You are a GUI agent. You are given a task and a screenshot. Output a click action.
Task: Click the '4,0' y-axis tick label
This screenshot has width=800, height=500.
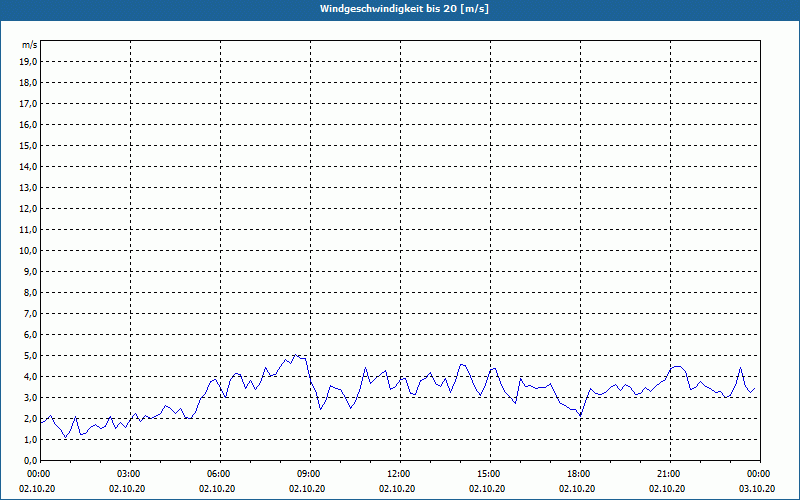[x=30, y=377]
